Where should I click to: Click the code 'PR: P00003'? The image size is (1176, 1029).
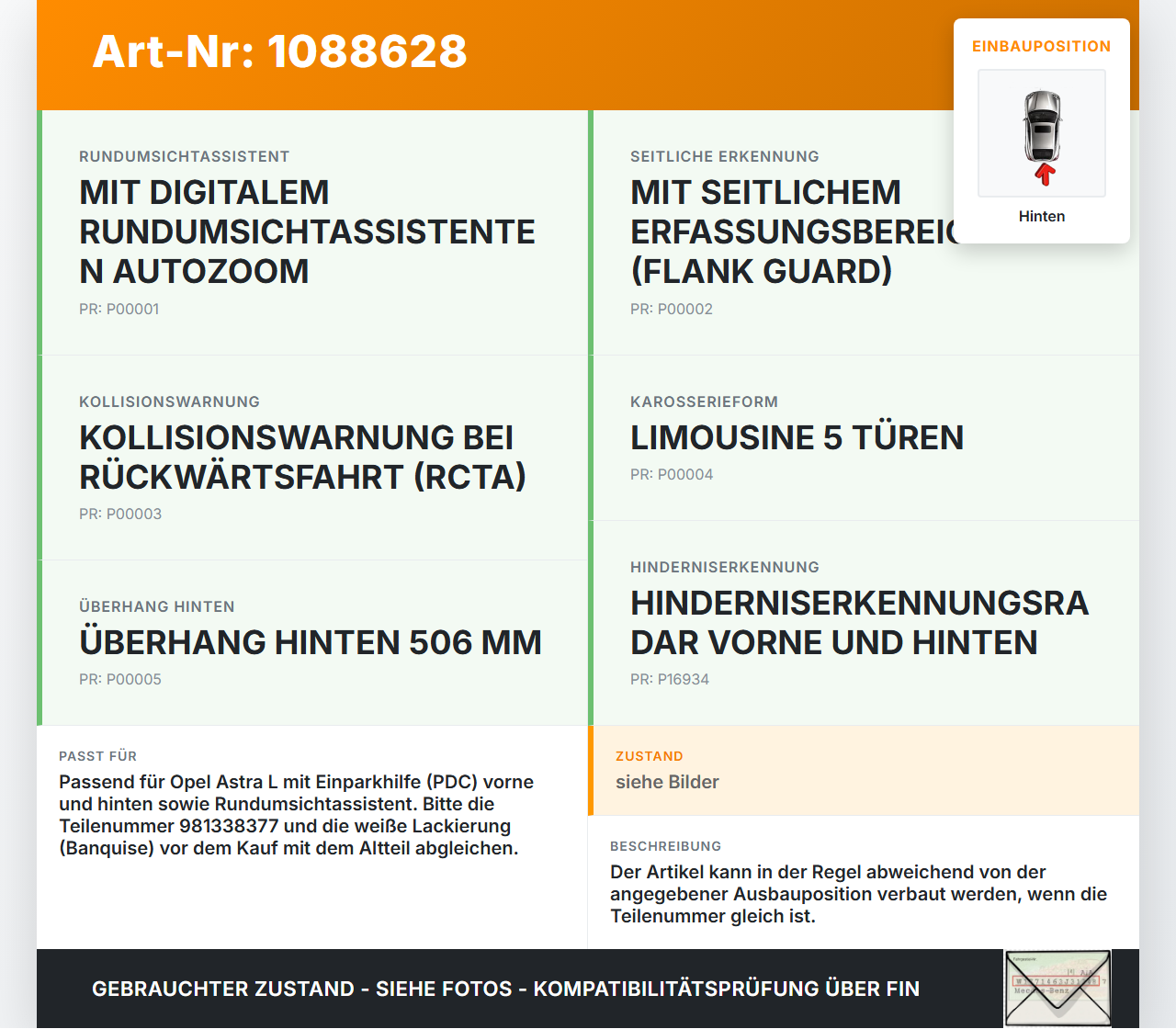point(120,514)
